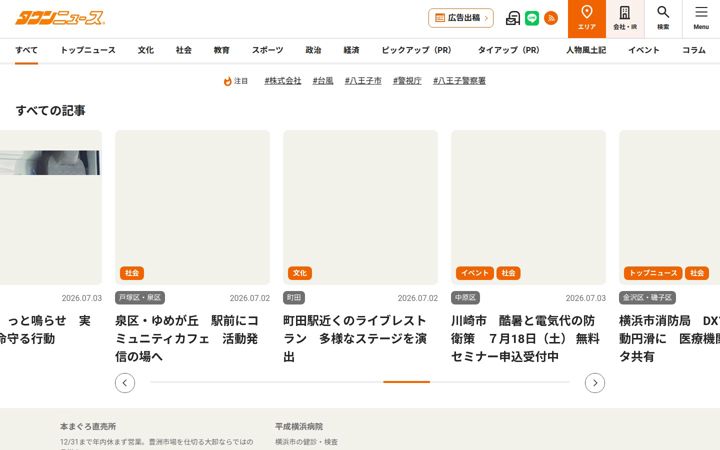Click イベント tag on 川崎市 article card
This screenshot has width=720, height=450.
tap(475, 273)
